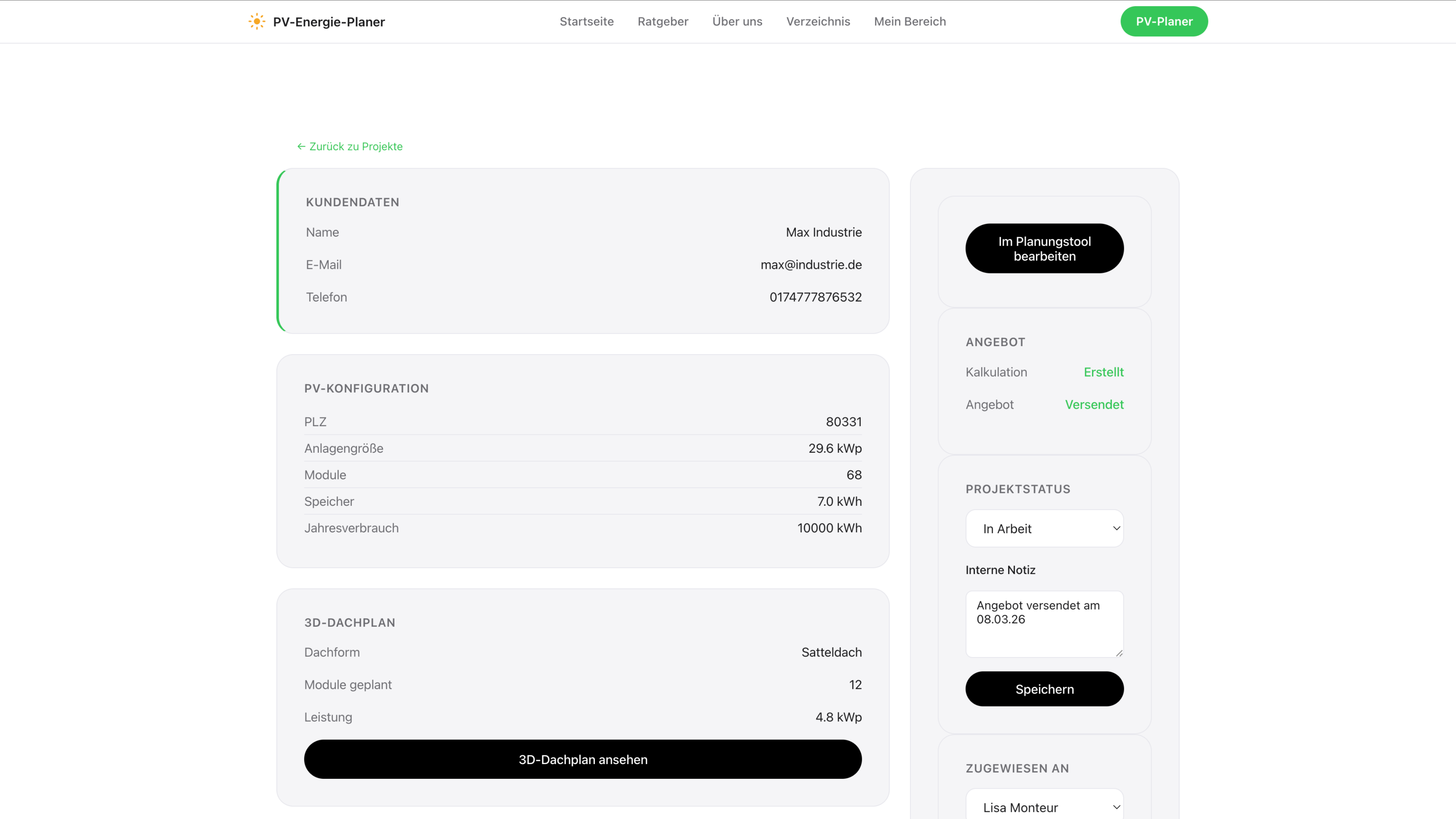Open the Startseite menu item
Viewport: 1456px width, 819px height.
[586, 22]
